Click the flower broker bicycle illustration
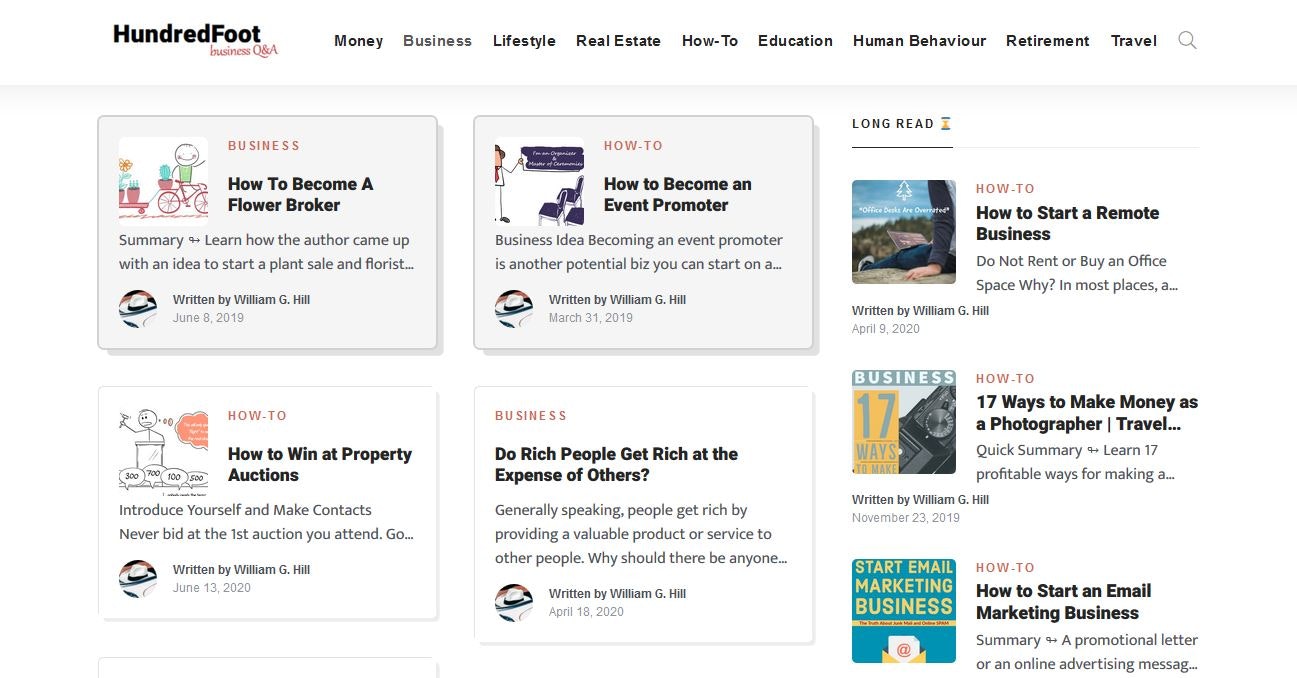This screenshot has width=1297, height=678. click(x=162, y=178)
